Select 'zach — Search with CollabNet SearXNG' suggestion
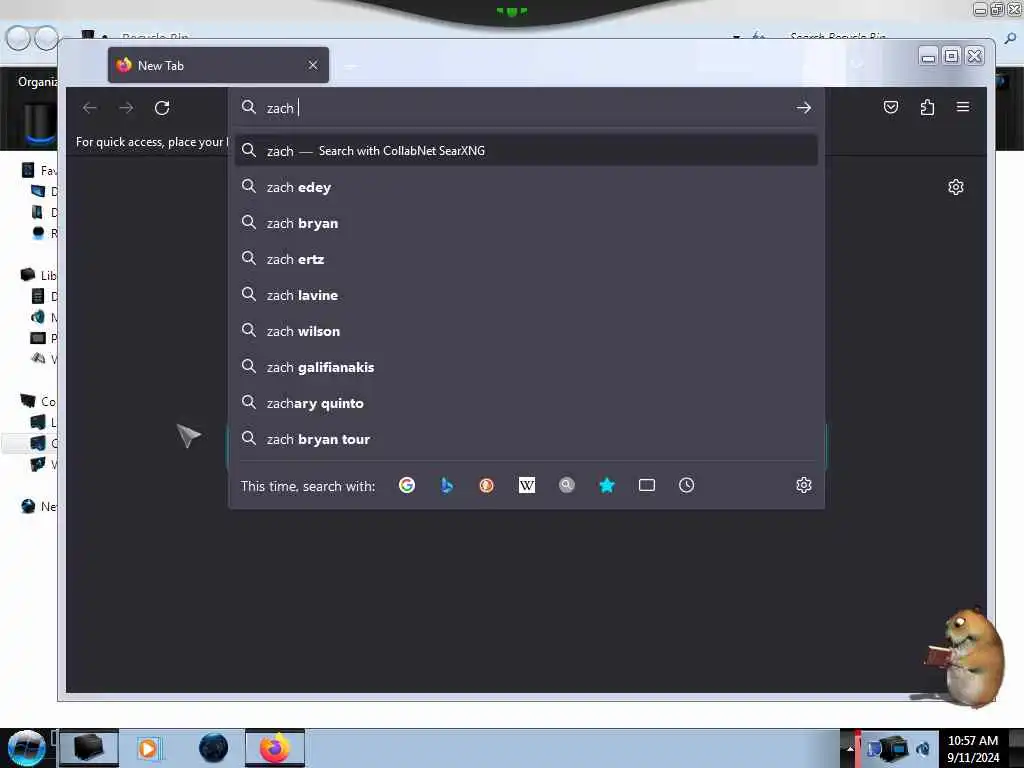1024x768 pixels. (x=526, y=151)
